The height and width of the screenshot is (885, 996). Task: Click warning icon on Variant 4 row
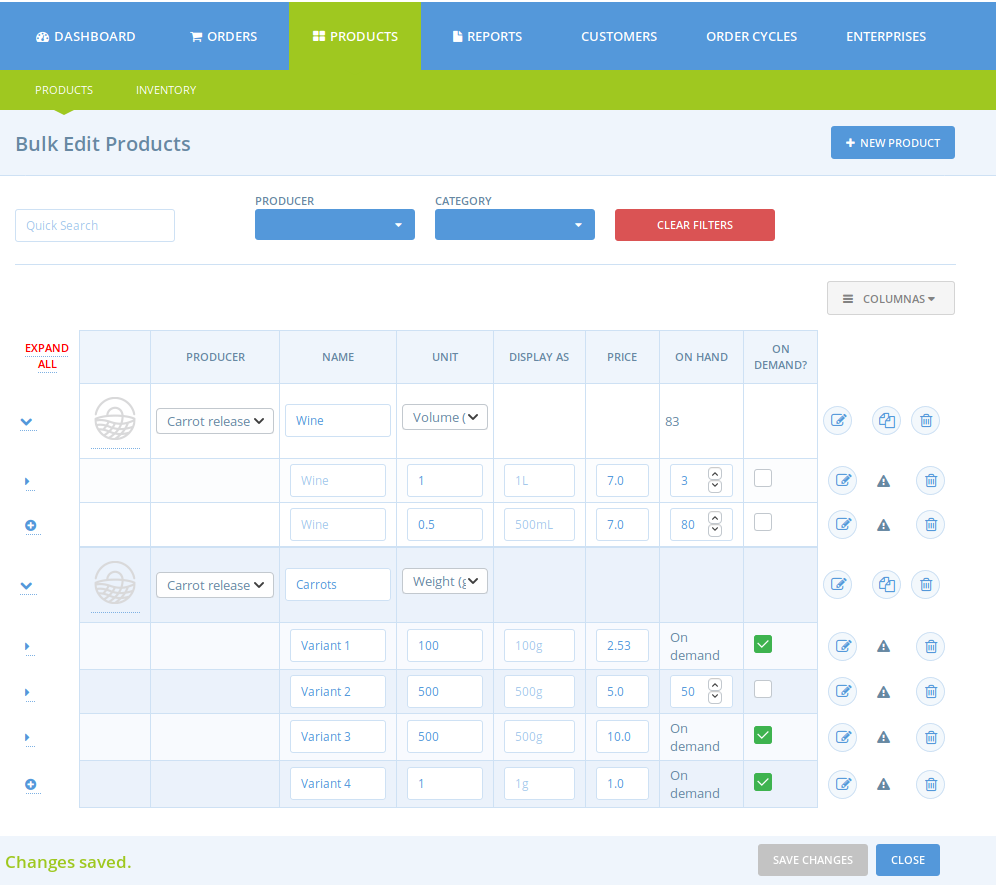click(884, 785)
